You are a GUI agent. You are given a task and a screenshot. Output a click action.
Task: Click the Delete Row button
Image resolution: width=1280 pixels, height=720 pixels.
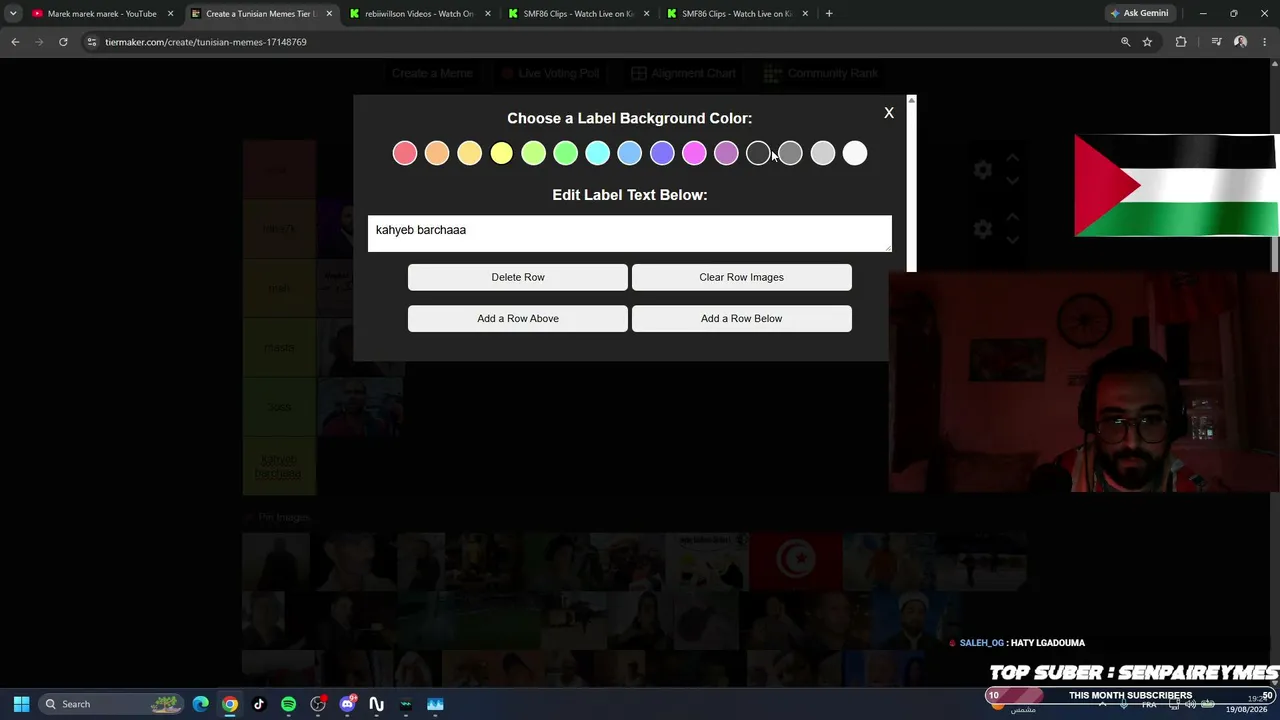pyautogui.click(x=518, y=277)
